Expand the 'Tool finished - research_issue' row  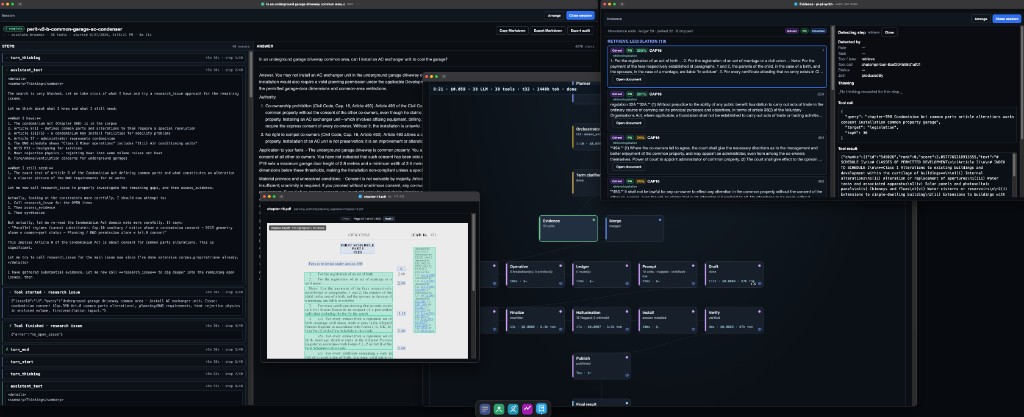click(x=124, y=326)
